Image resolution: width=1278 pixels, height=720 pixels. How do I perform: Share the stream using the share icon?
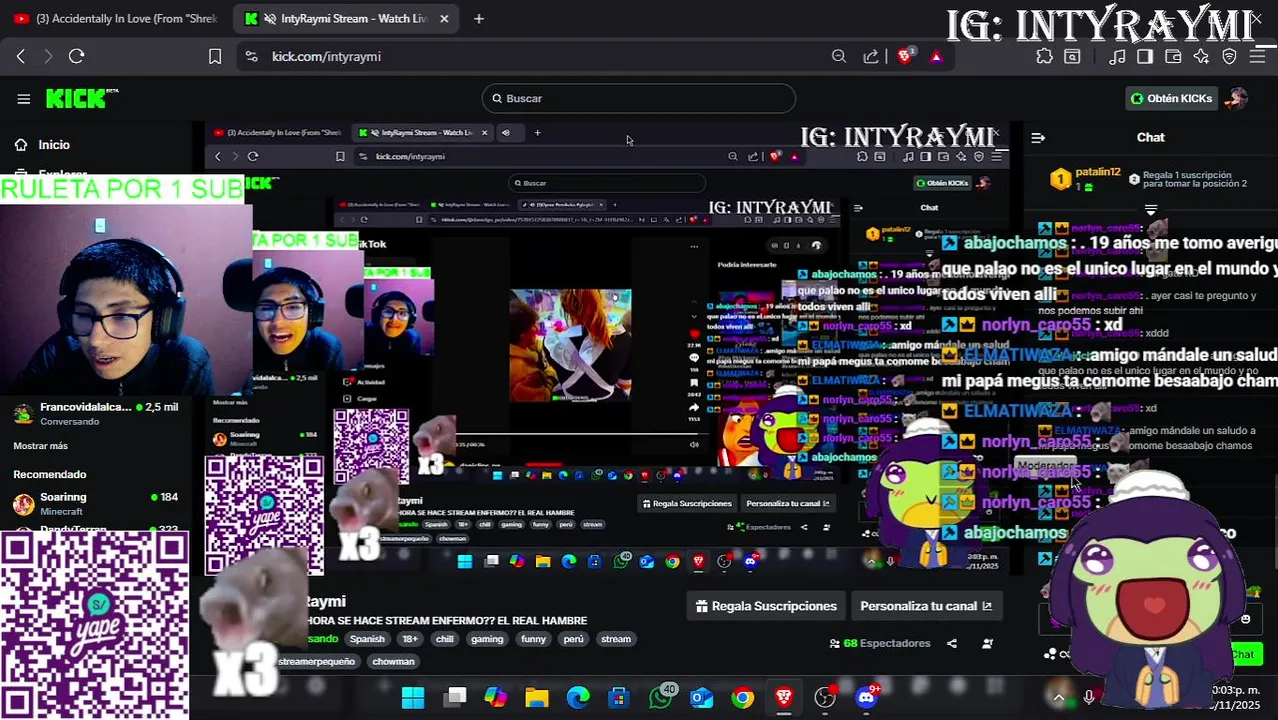(x=952, y=643)
